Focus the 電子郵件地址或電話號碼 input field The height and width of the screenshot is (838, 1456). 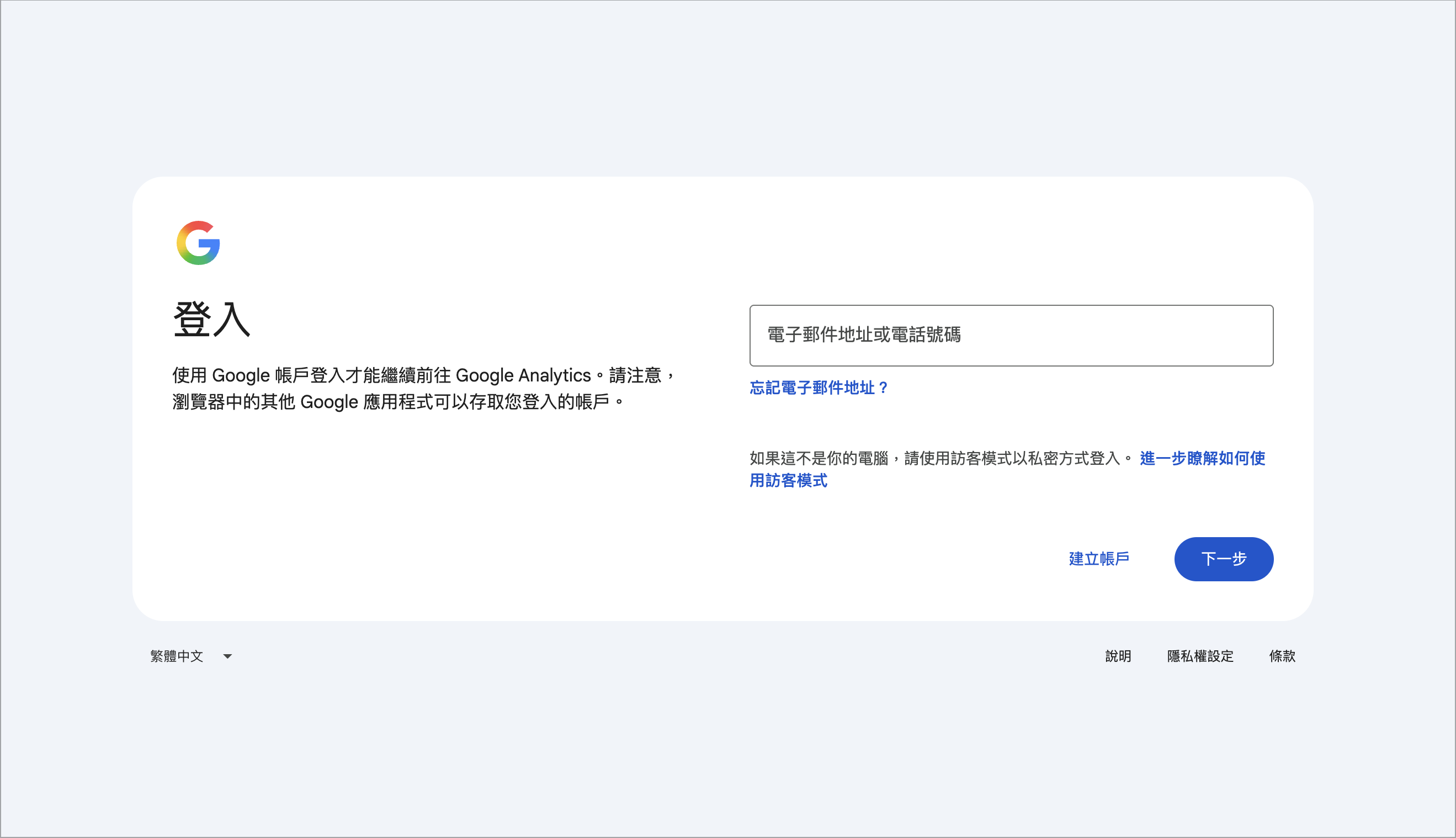(x=1011, y=336)
